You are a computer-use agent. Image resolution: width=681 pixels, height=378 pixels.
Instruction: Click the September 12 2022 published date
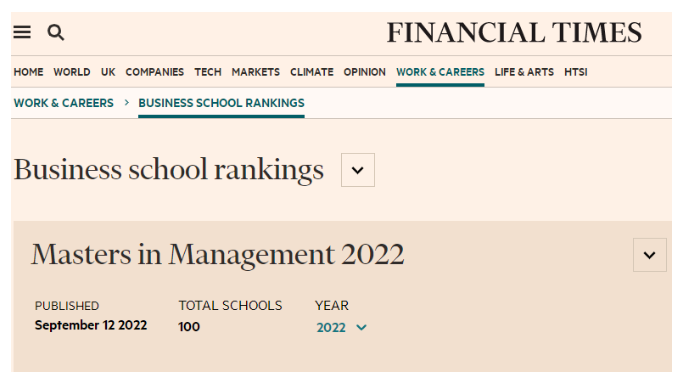91,325
